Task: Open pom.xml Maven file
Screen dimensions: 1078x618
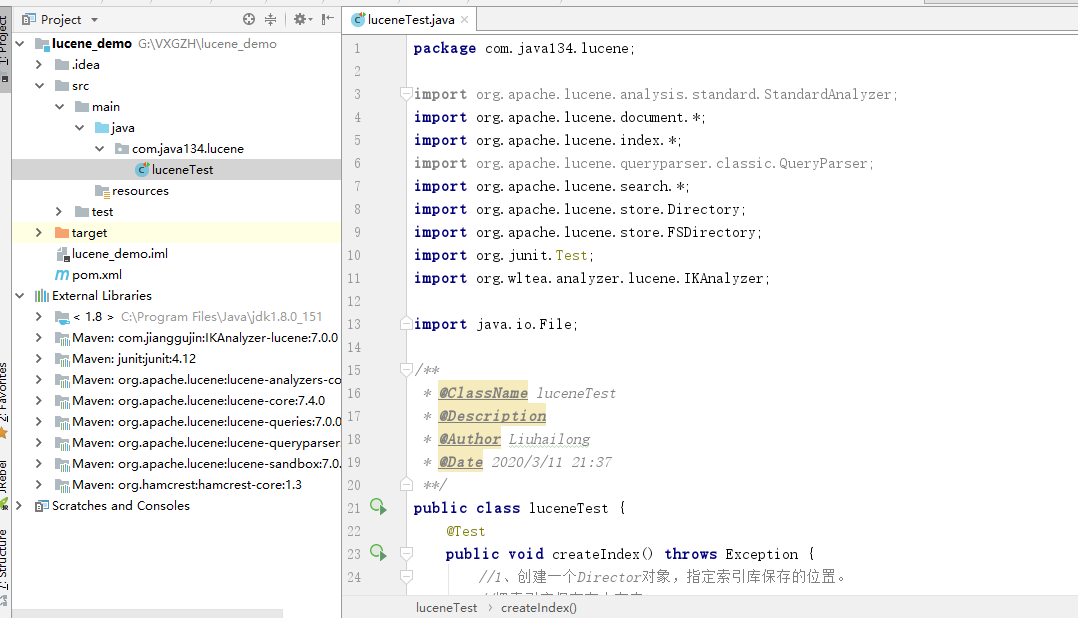Action: tap(97, 275)
